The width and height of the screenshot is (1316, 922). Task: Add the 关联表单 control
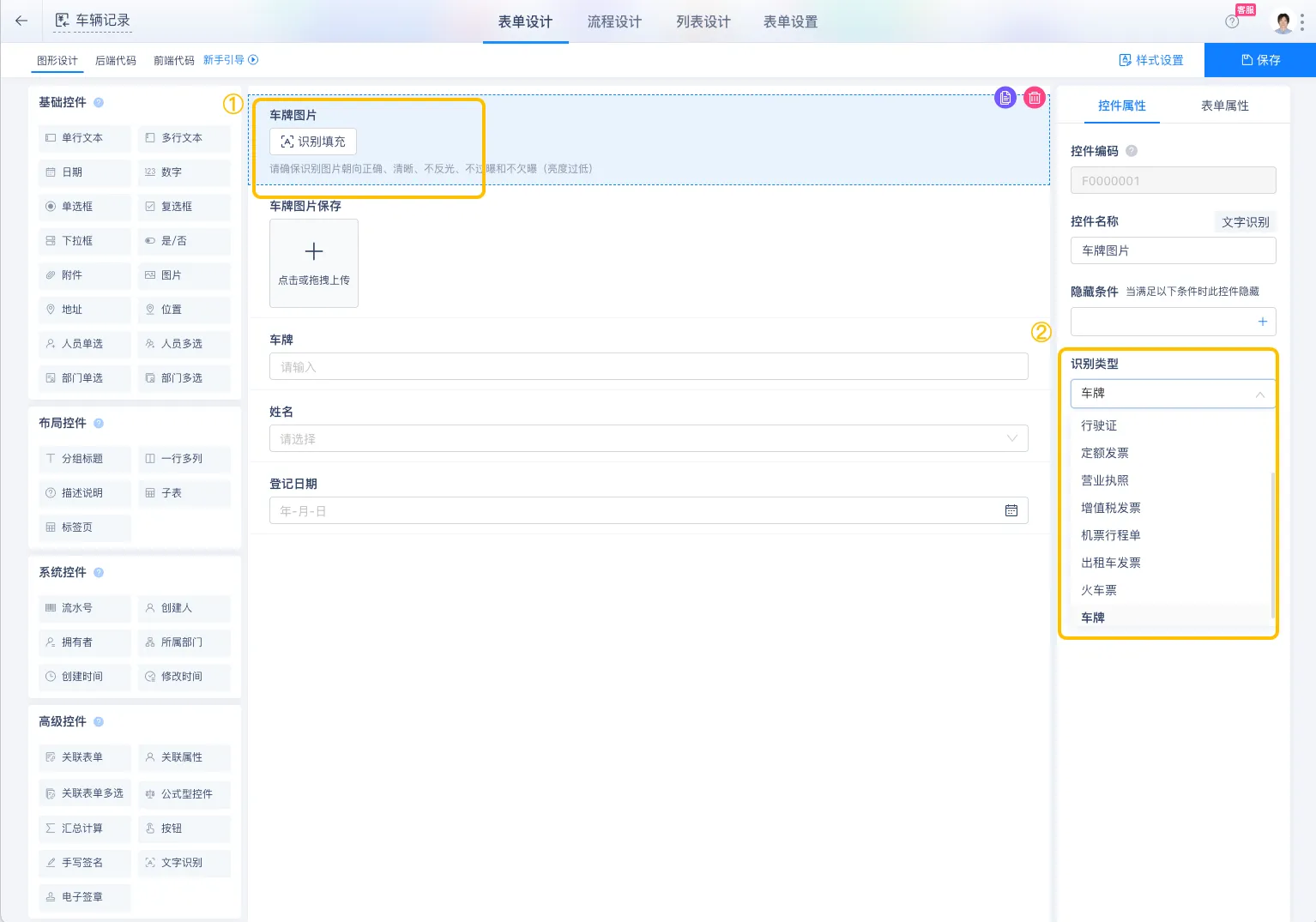click(85, 757)
